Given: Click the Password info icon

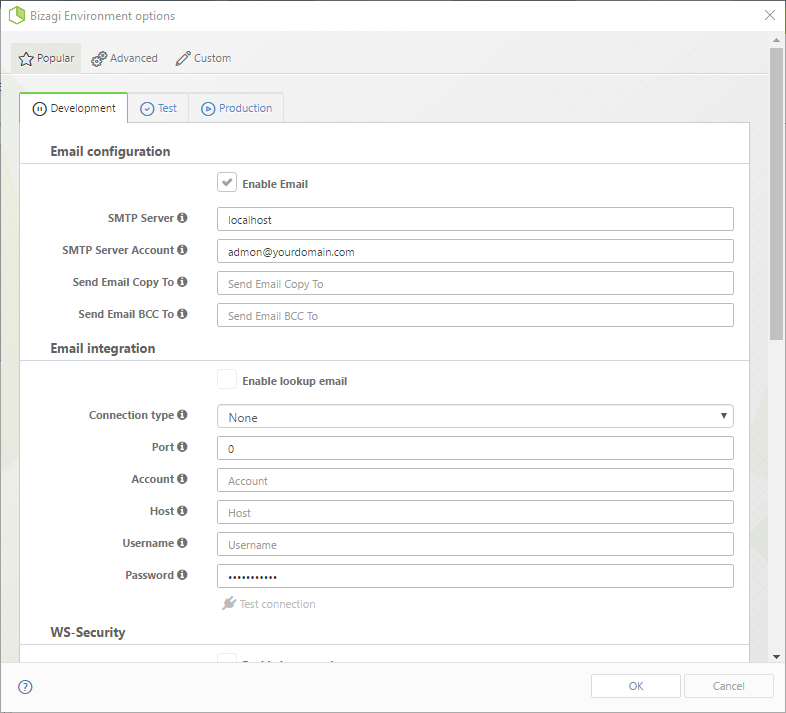Looking at the screenshot, I should tap(182, 575).
